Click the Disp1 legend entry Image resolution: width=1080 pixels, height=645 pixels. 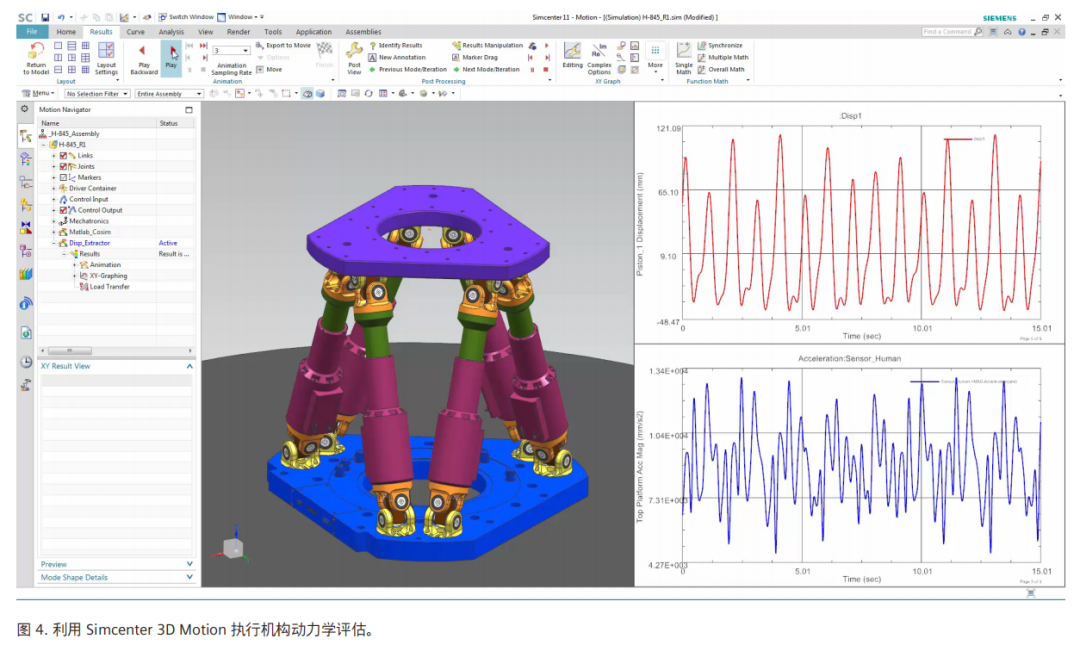(964, 139)
